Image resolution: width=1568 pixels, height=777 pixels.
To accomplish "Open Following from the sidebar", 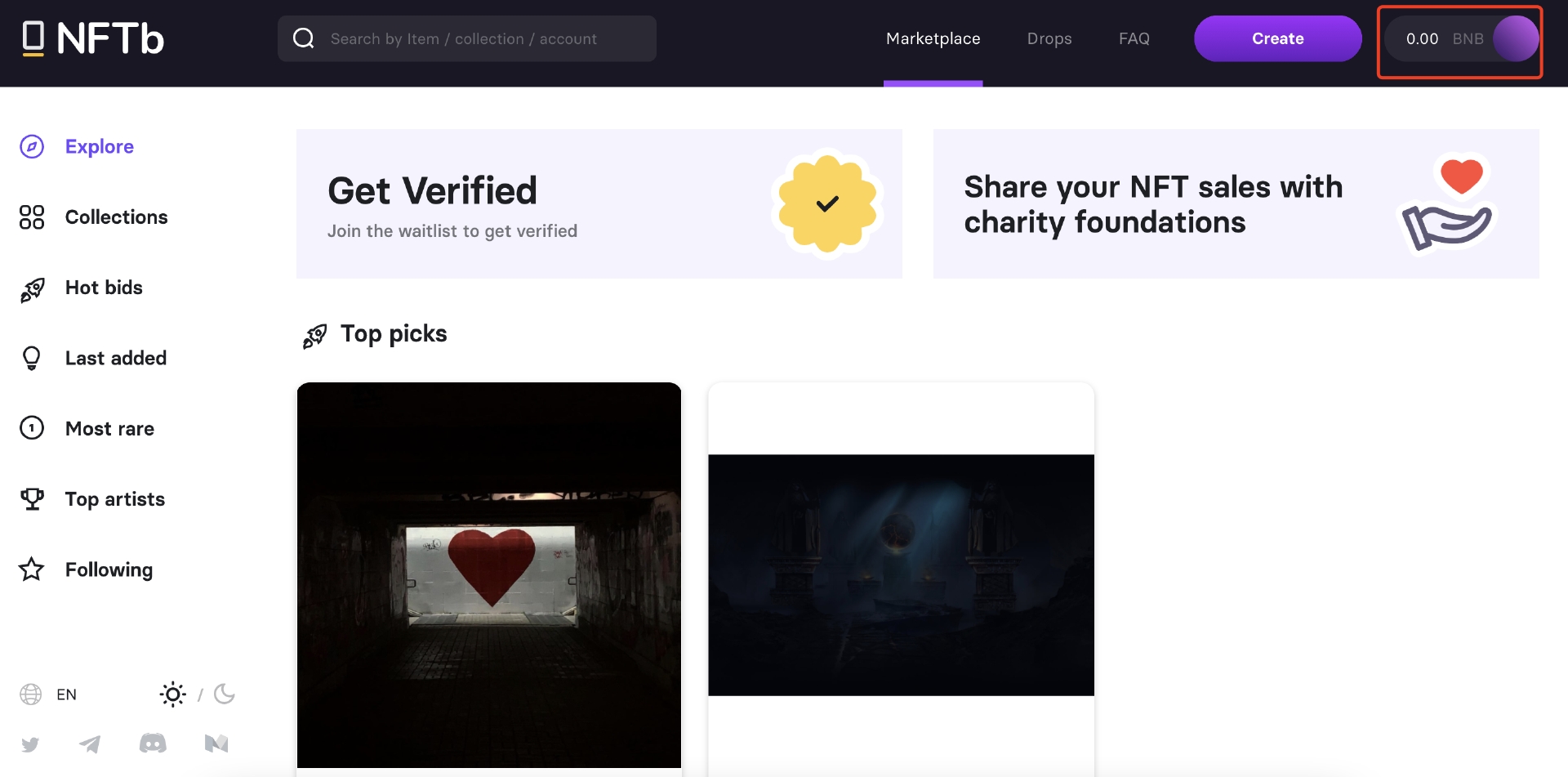I will point(109,569).
